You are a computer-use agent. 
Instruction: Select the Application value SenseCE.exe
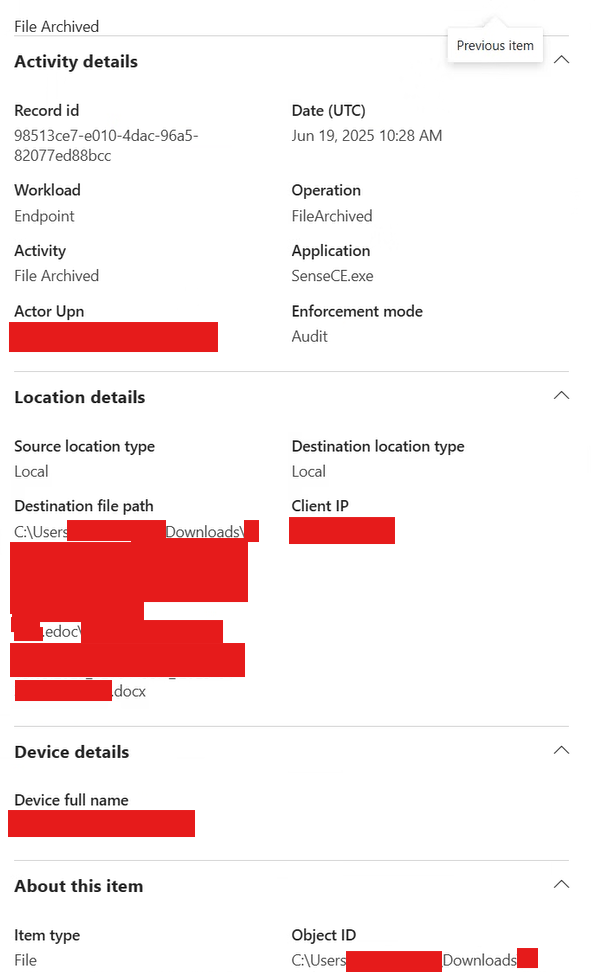point(333,275)
